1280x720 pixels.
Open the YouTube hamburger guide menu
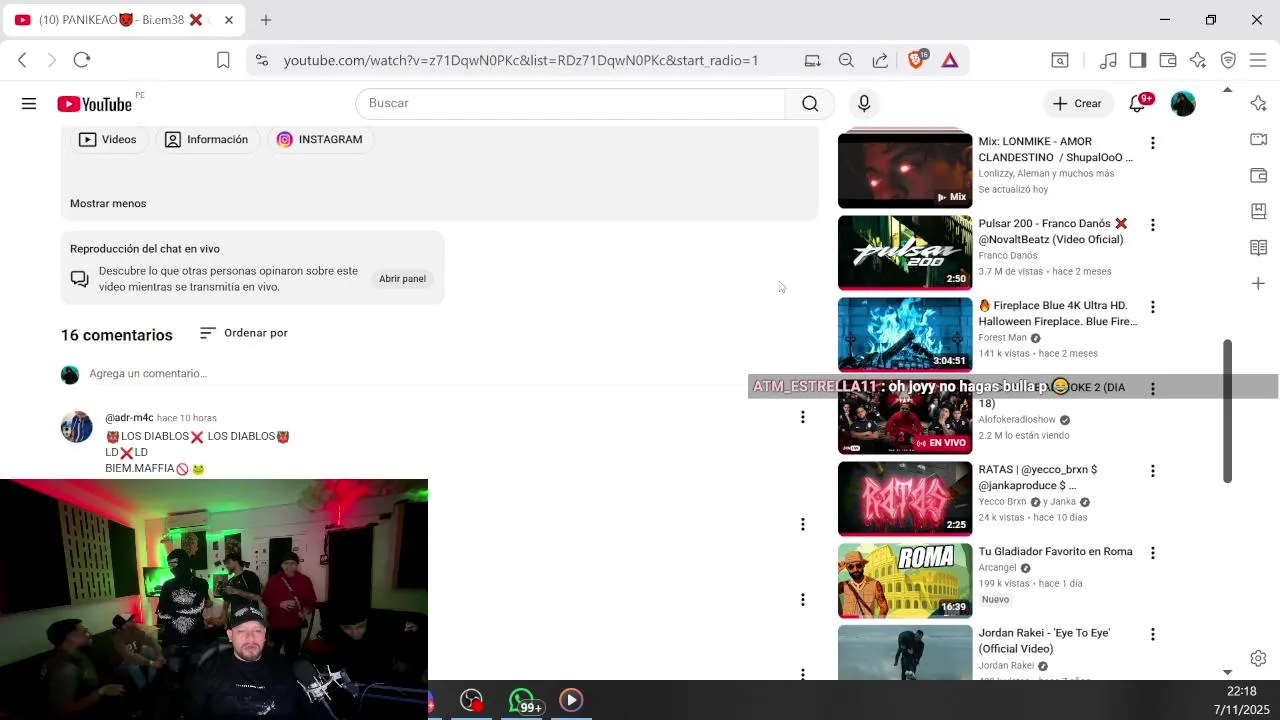click(x=29, y=103)
